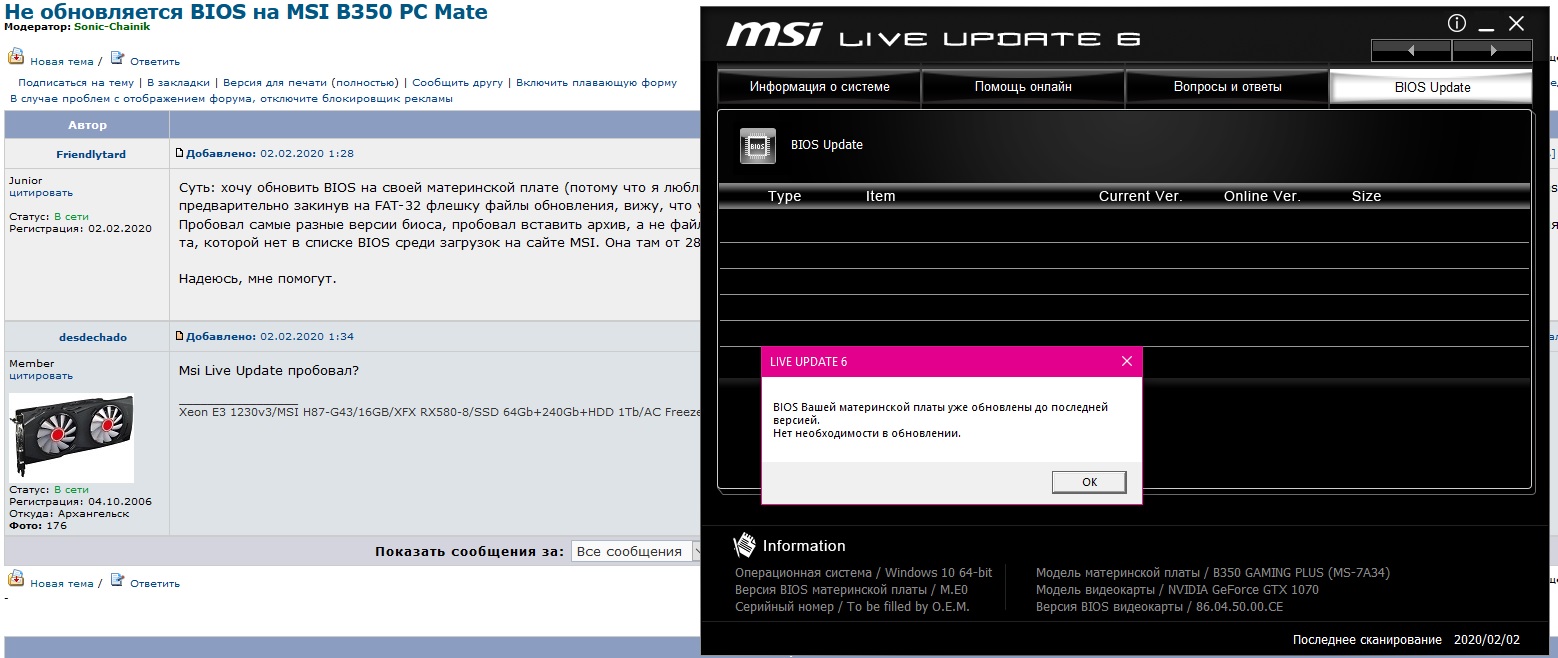Close the MSI Live Update window
This screenshot has width=1558, height=658.
1517,23
